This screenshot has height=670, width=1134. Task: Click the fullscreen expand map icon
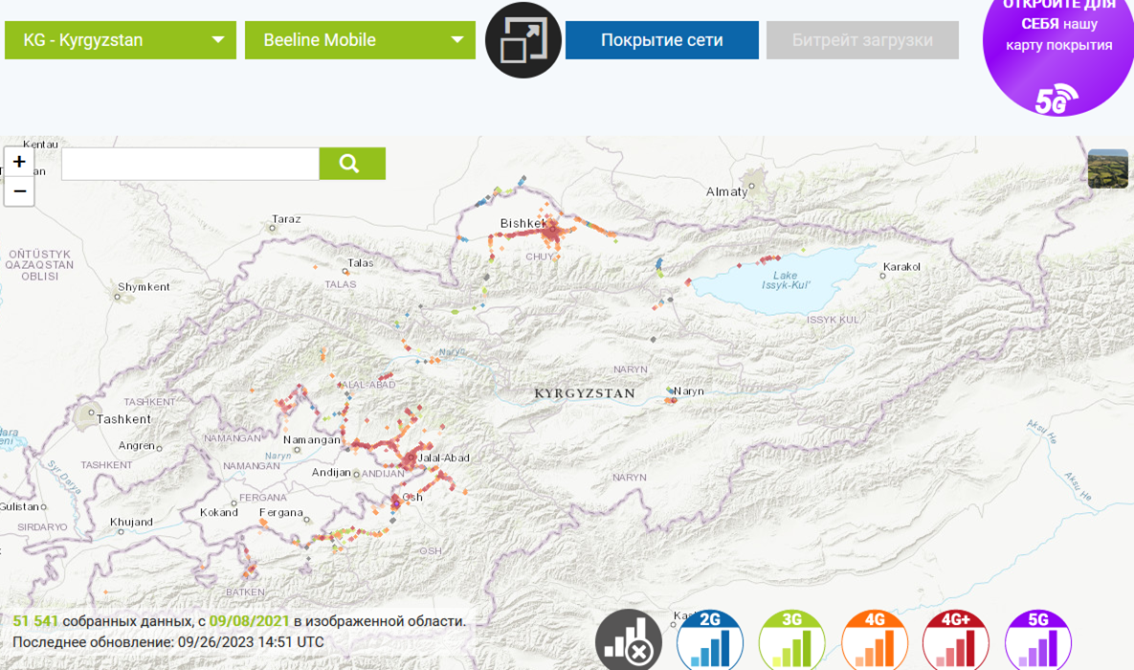[523, 40]
